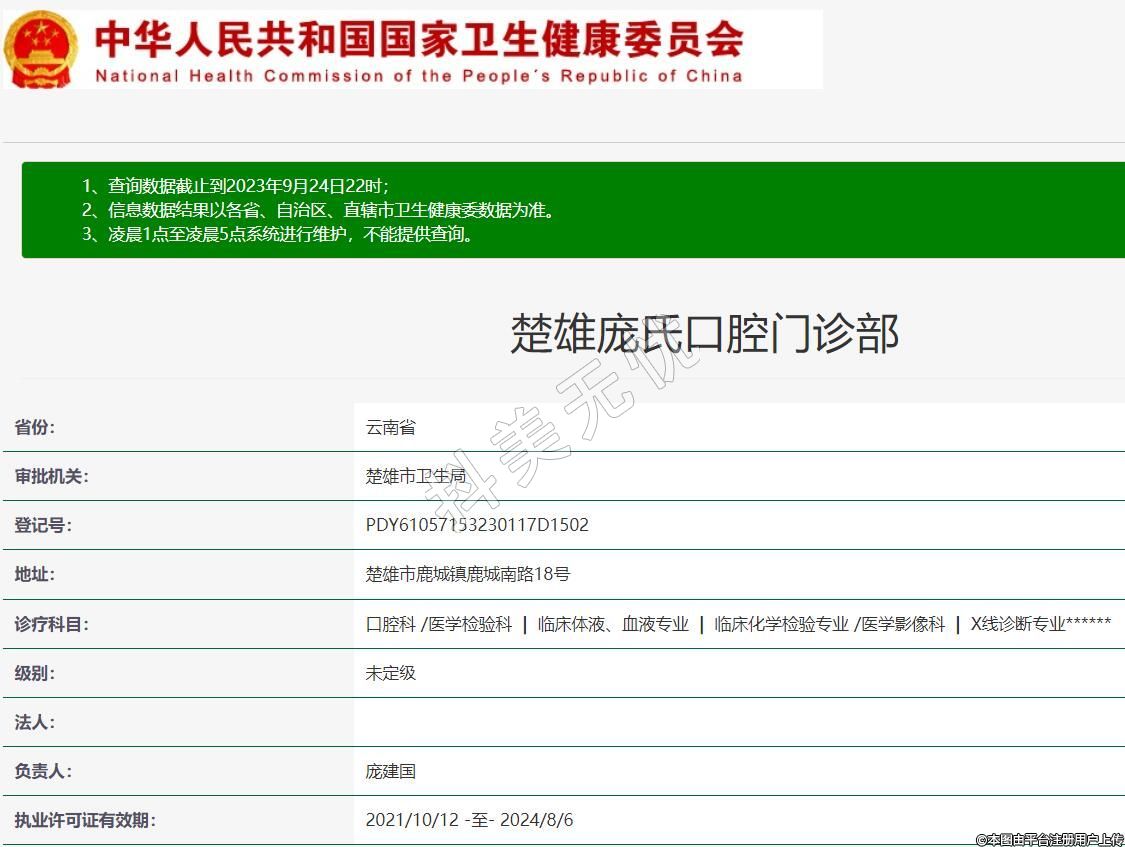Viewport: 1125px width, 847px height.
Task: Click the national emblem logo
Action: tap(41, 49)
